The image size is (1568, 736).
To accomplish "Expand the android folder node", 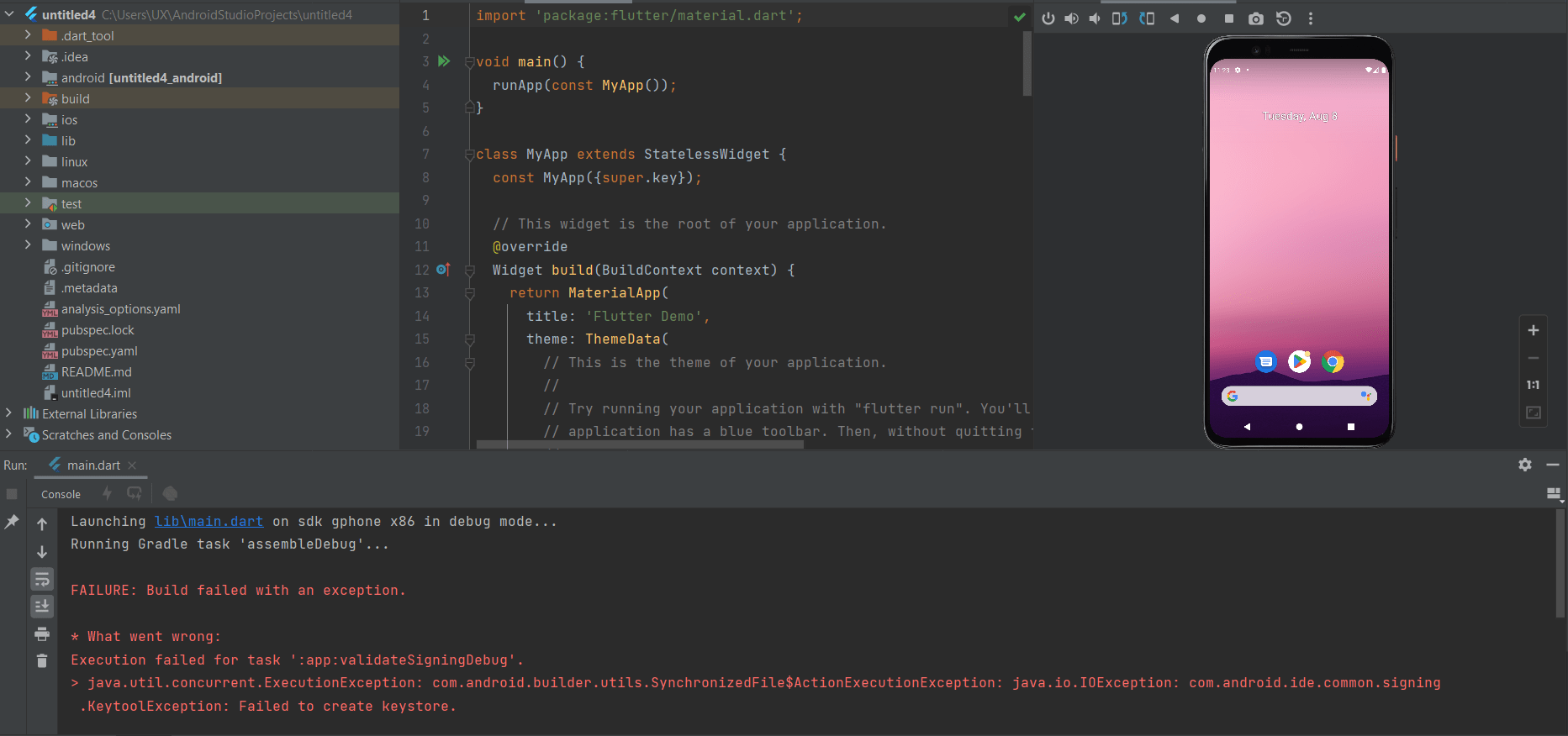I will 28,77.
